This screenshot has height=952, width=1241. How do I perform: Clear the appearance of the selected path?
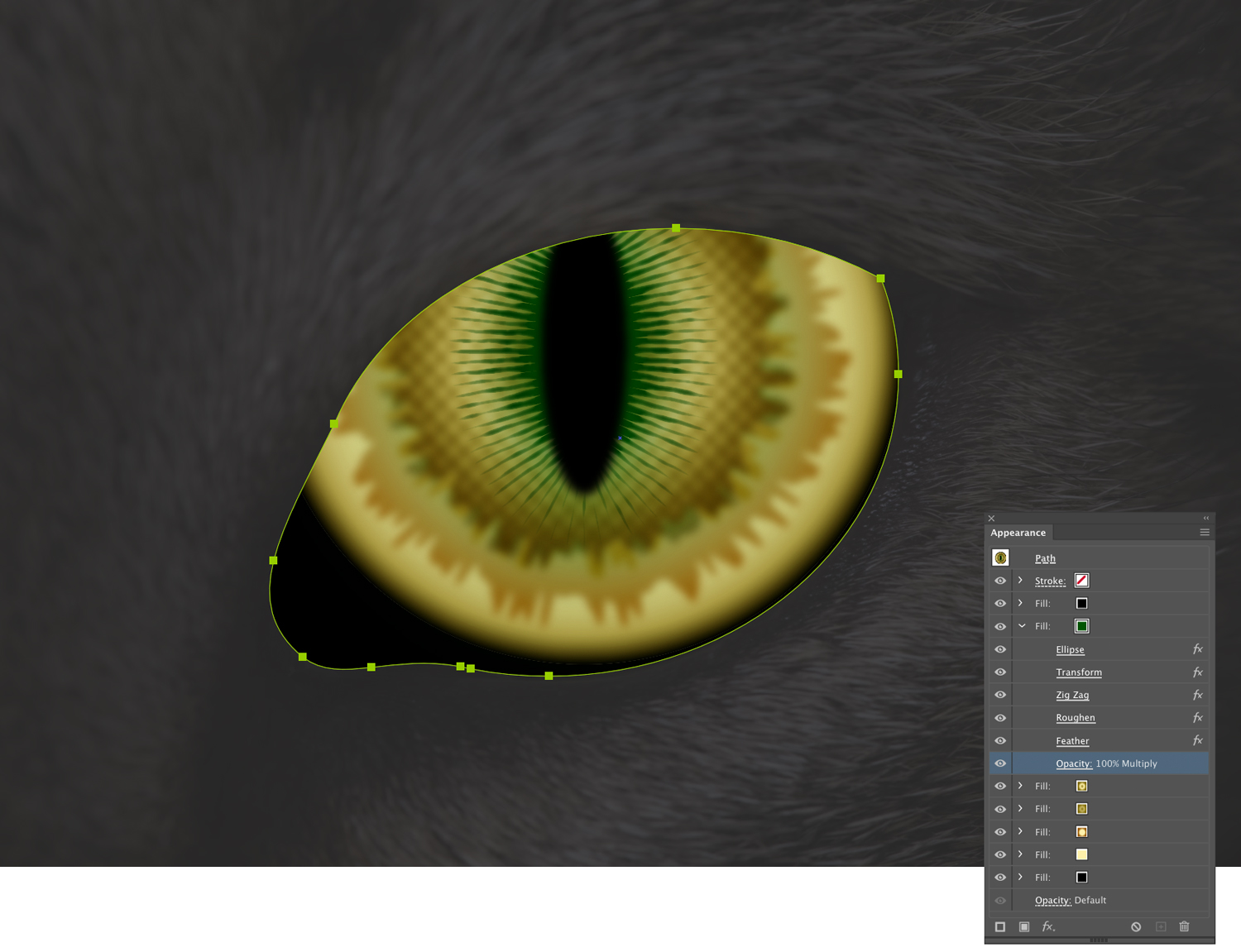click(1136, 926)
